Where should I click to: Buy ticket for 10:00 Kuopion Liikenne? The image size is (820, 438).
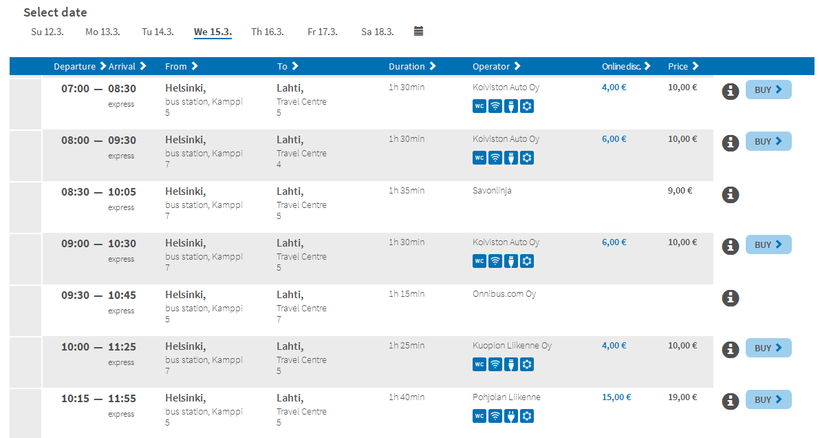pyautogui.click(x=768, y=348)
